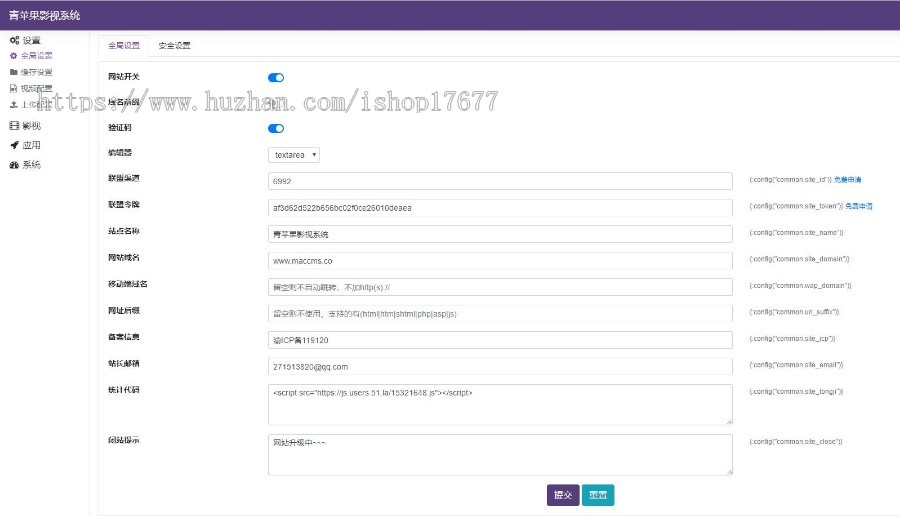
Task: Click the common.site_email config hint
Action: pyautogui.click(x=796, y=364)
